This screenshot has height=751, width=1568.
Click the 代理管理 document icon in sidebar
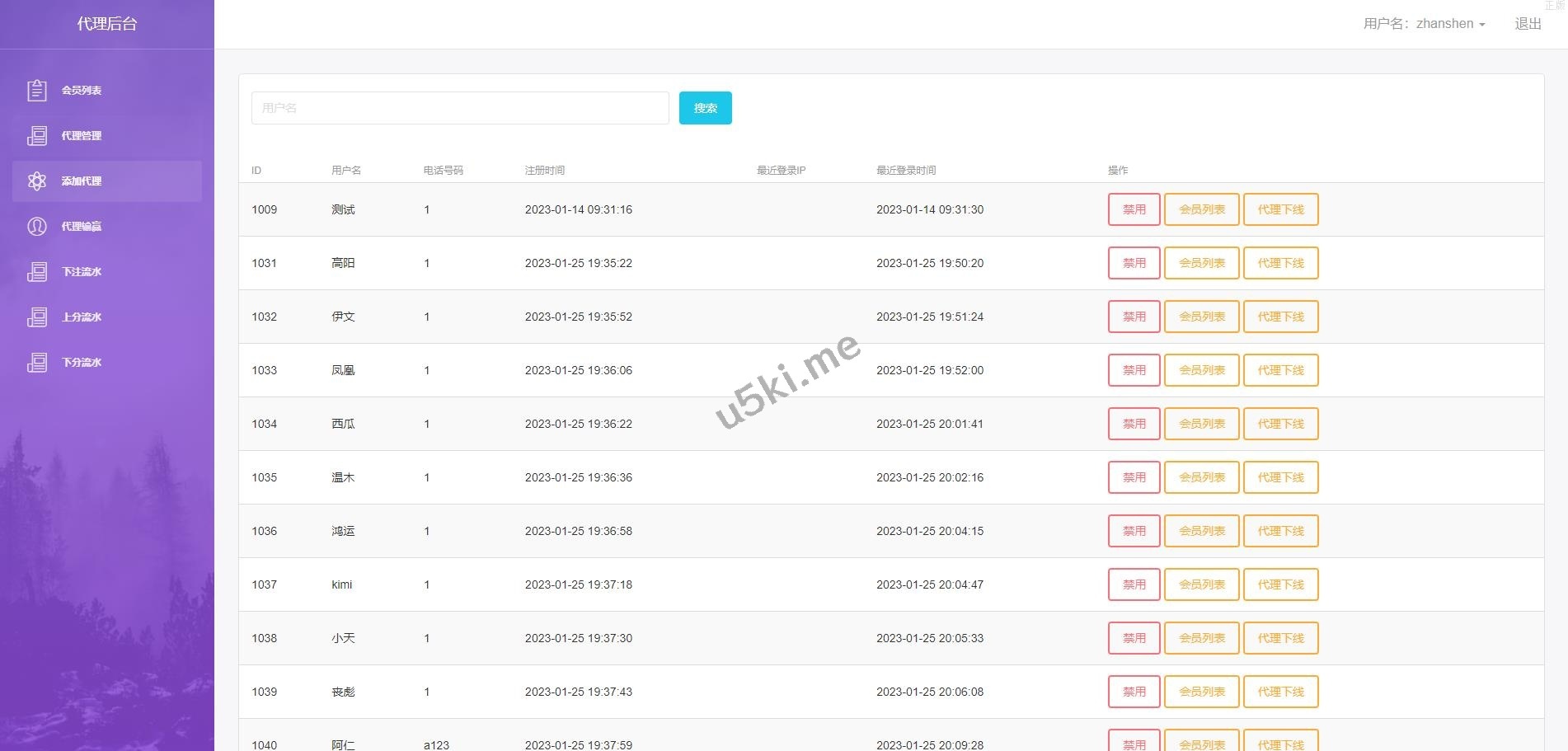click(x=37, y=136)
